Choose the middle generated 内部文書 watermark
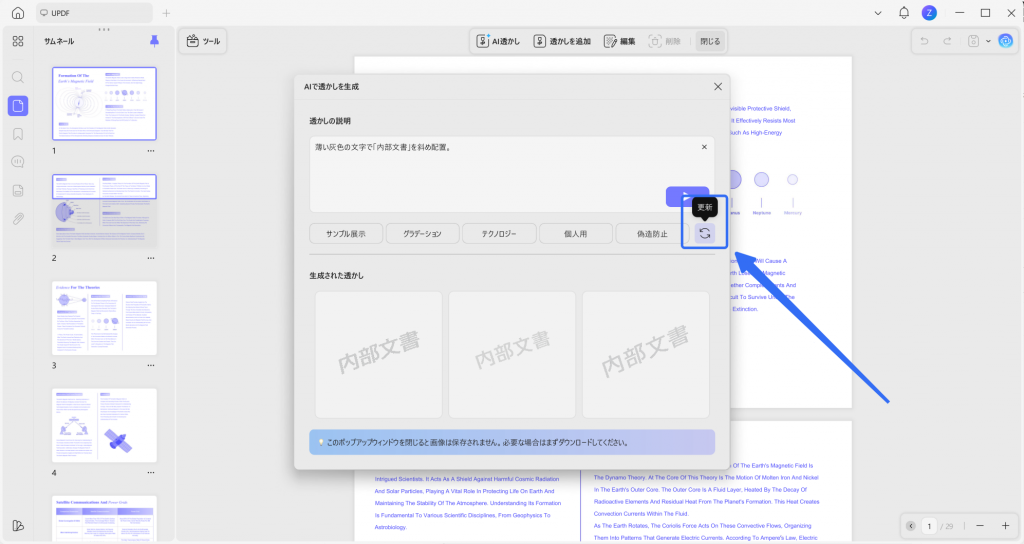1024x544 pixels. pos(512,355)
